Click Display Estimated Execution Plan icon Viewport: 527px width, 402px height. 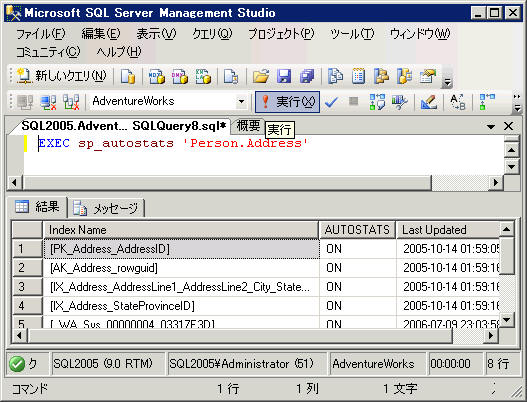(x=377, y=102)
